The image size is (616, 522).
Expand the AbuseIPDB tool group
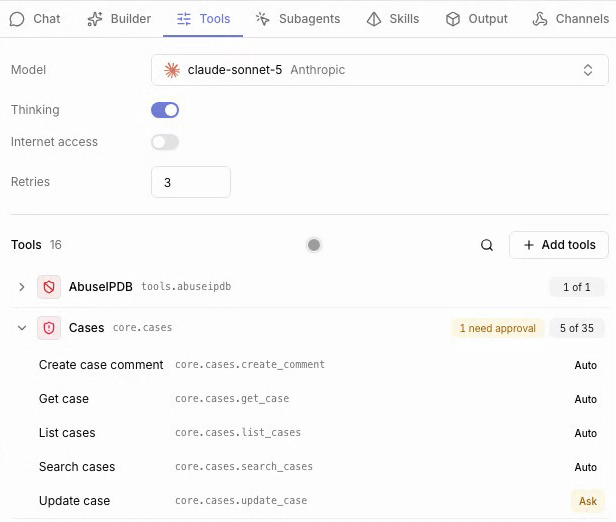(x=22, y=287)
